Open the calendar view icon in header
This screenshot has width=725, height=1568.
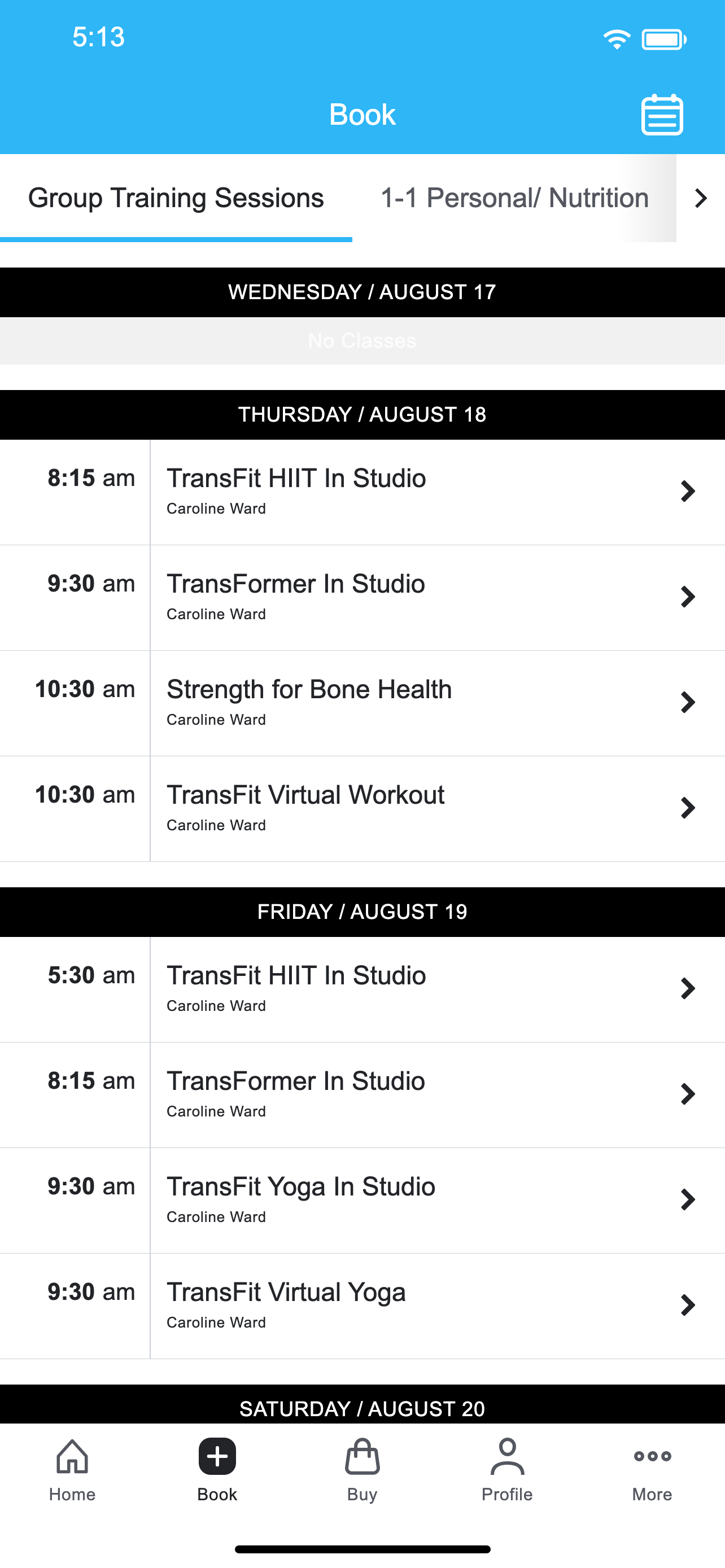[662, 115]
